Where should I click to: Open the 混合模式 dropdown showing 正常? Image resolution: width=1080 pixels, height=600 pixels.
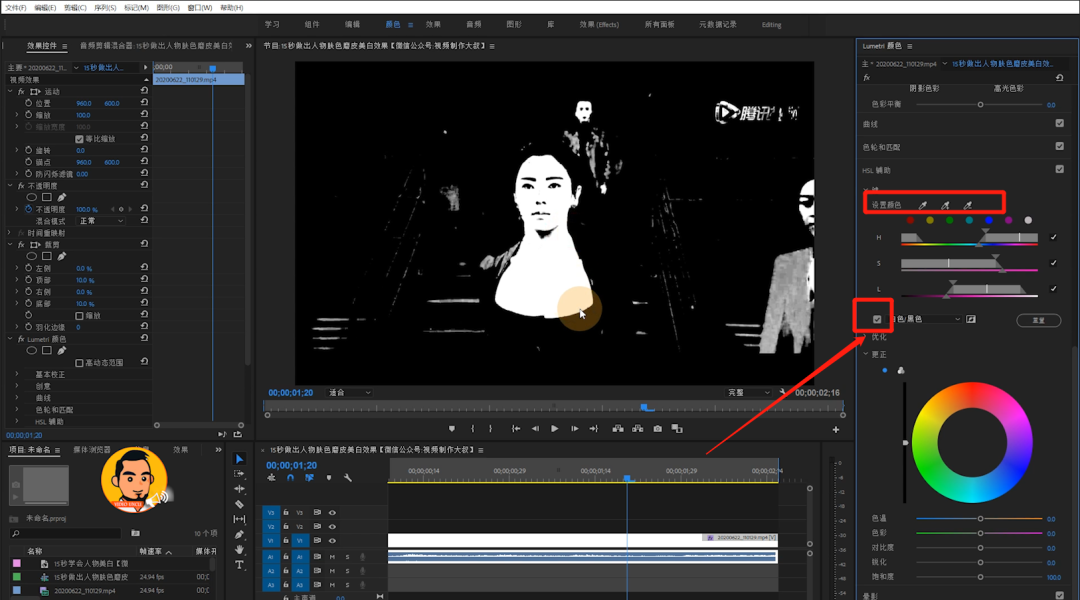pos(101,221)
